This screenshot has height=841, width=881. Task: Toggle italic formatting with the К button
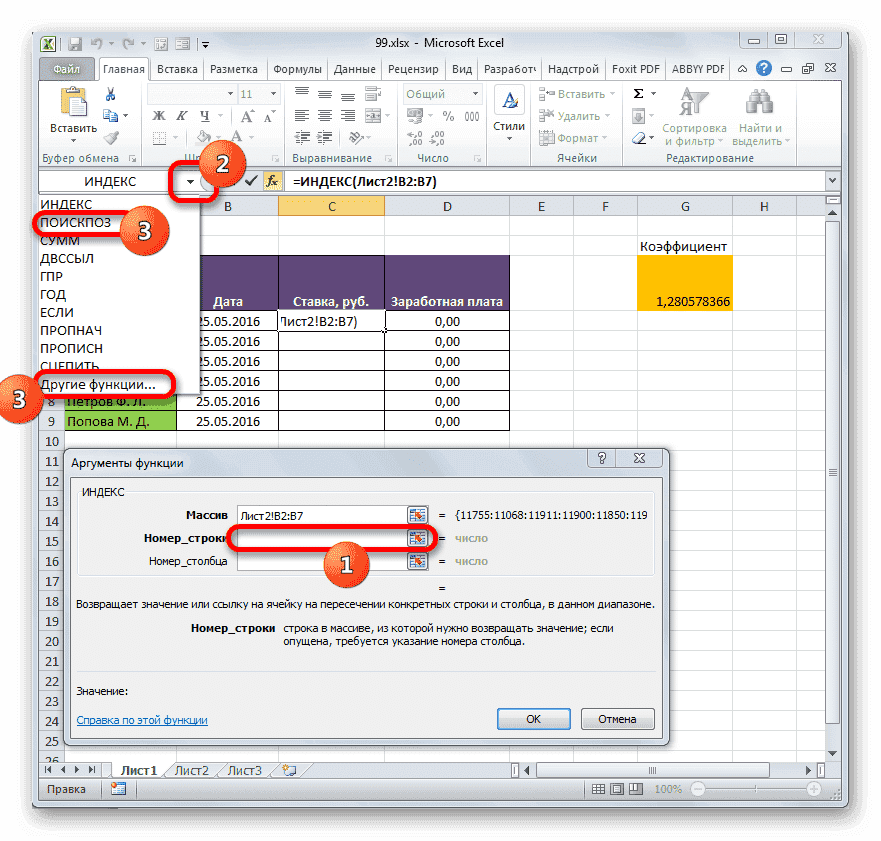pos(180,116)
